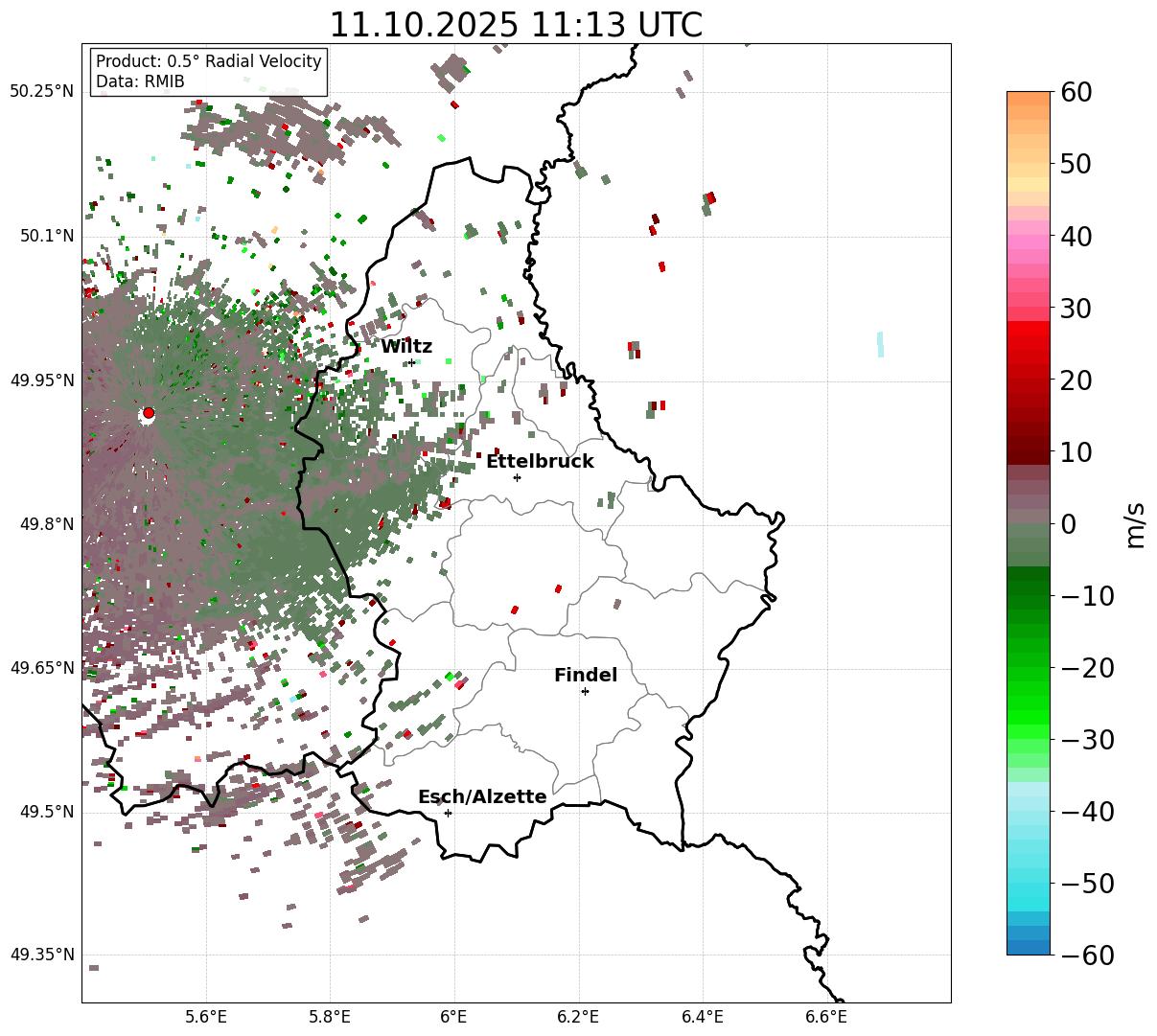Click the 6°E longitude label
Image resolution: width=1157 pixels, height=1036 pixels.
454,1017
